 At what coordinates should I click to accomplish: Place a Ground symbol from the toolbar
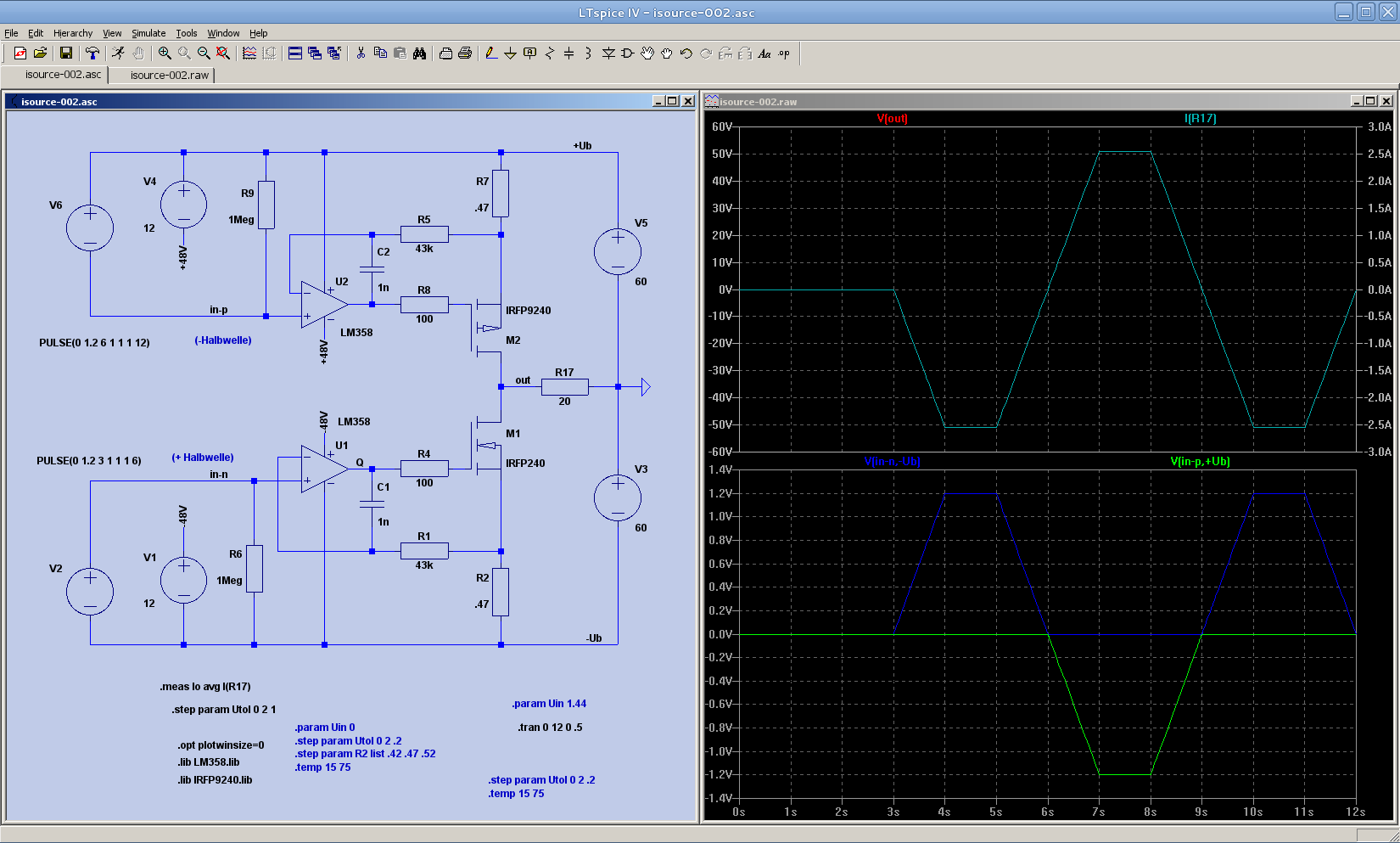click(x=510, y=53)
